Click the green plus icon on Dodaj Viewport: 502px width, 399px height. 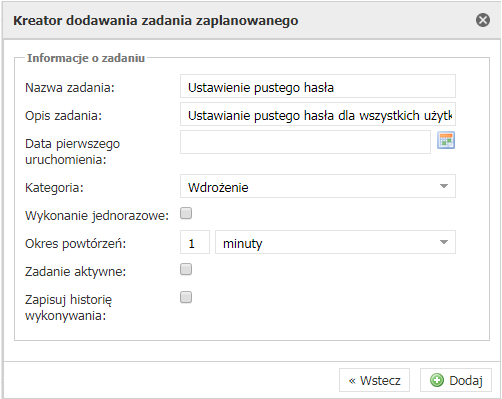437,380
